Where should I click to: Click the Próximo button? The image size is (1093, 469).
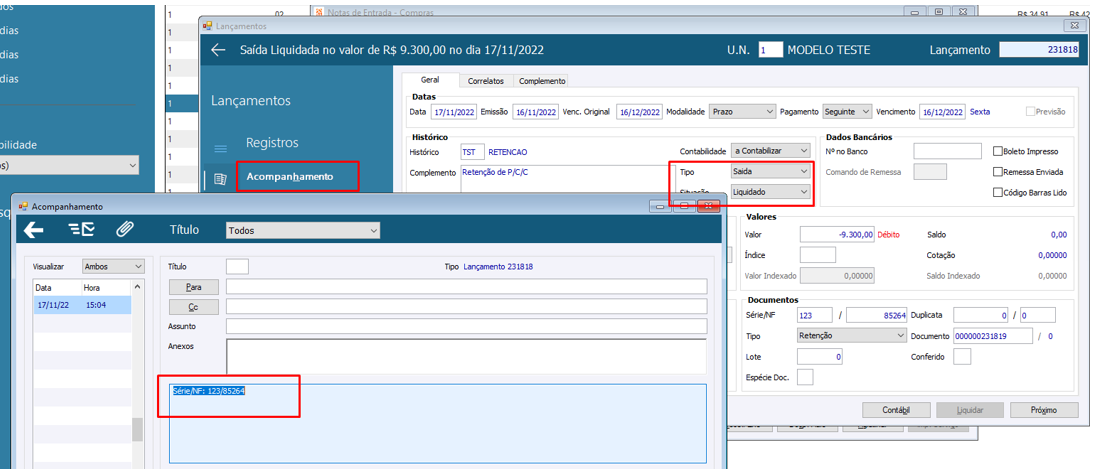click(x=1044, y=410)
